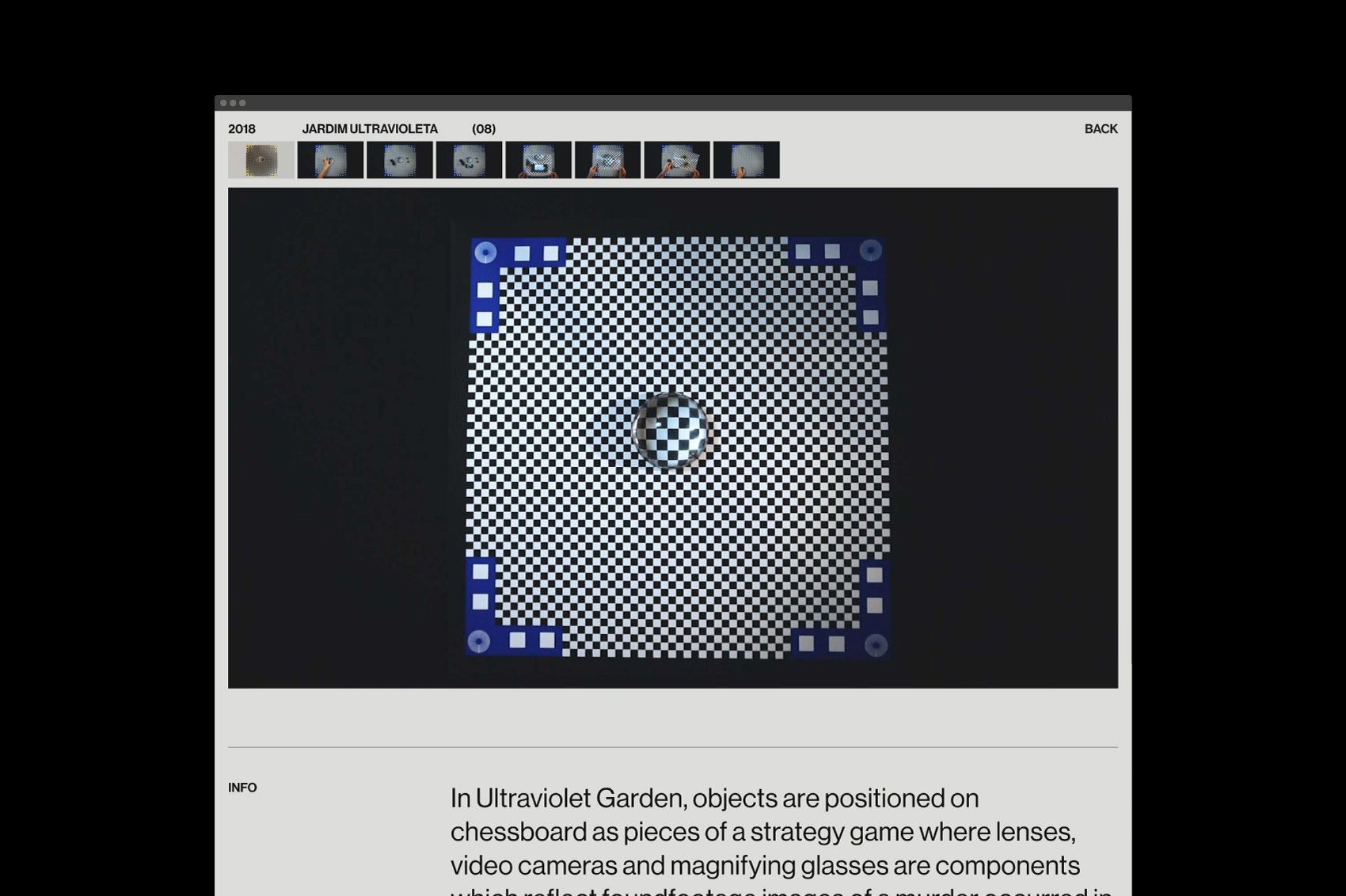
Task: Click the red close dot in window bar
Action: 223,103
